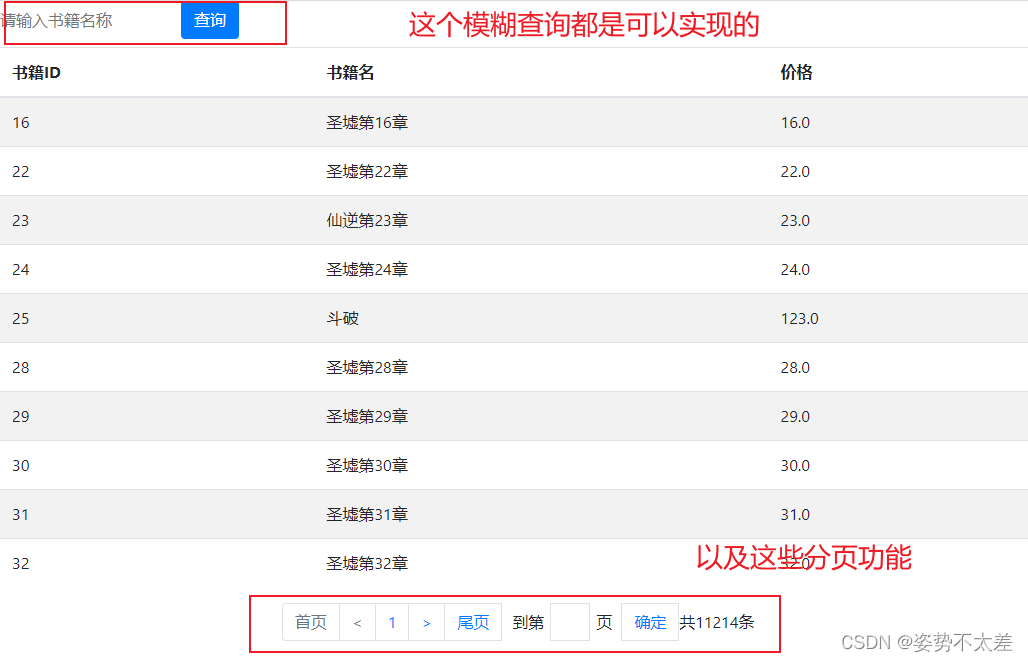Select page number 1 in pagination
Image resolution: width=1028 pixels, height=662 pixels.
tap(392, 622)
